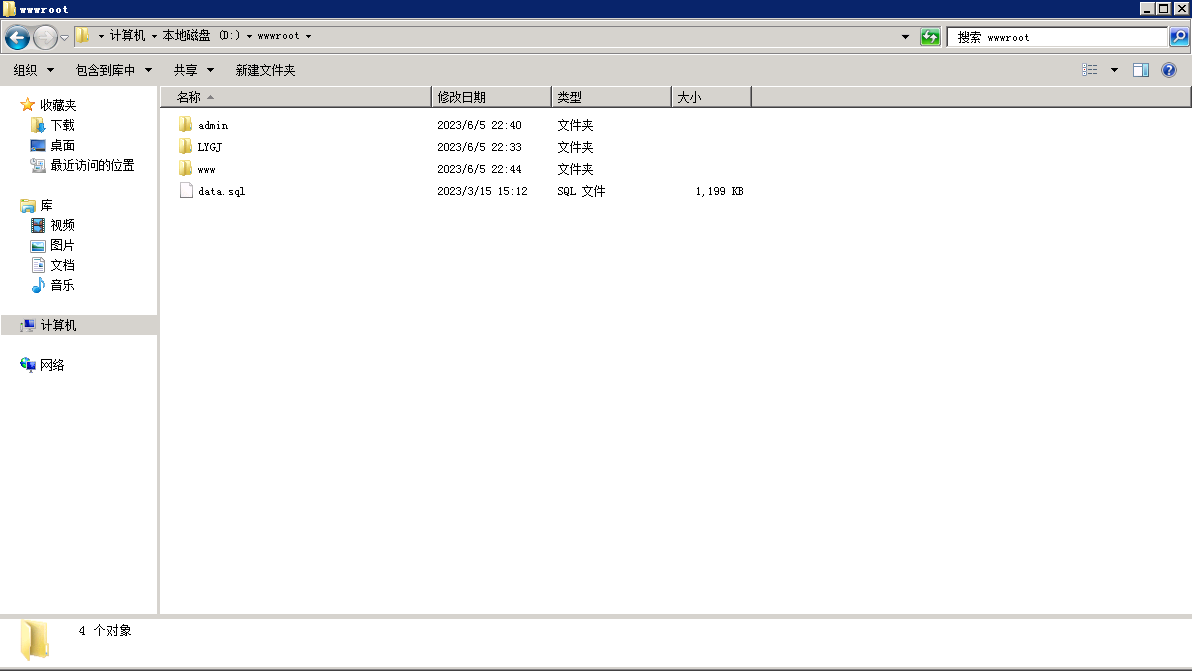This screenshot has width=1192, height=671.
Task: Open the admin folder
Action: (x=212, y=125)
